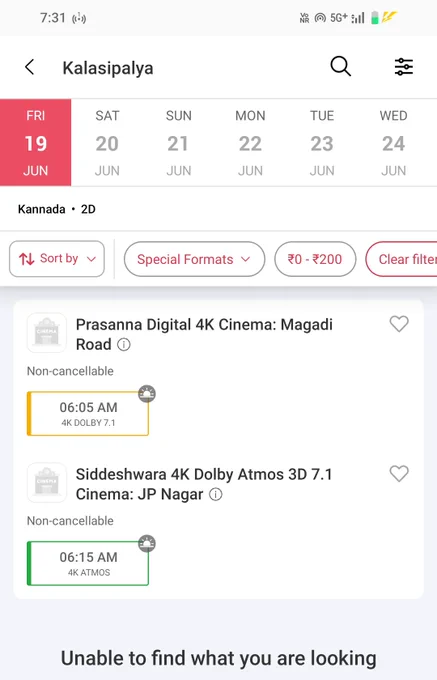The image size is (437, 680).
Task: Book the 06:05 AM 4K Dolby 7.1 show
Action: tap(88, 413)
